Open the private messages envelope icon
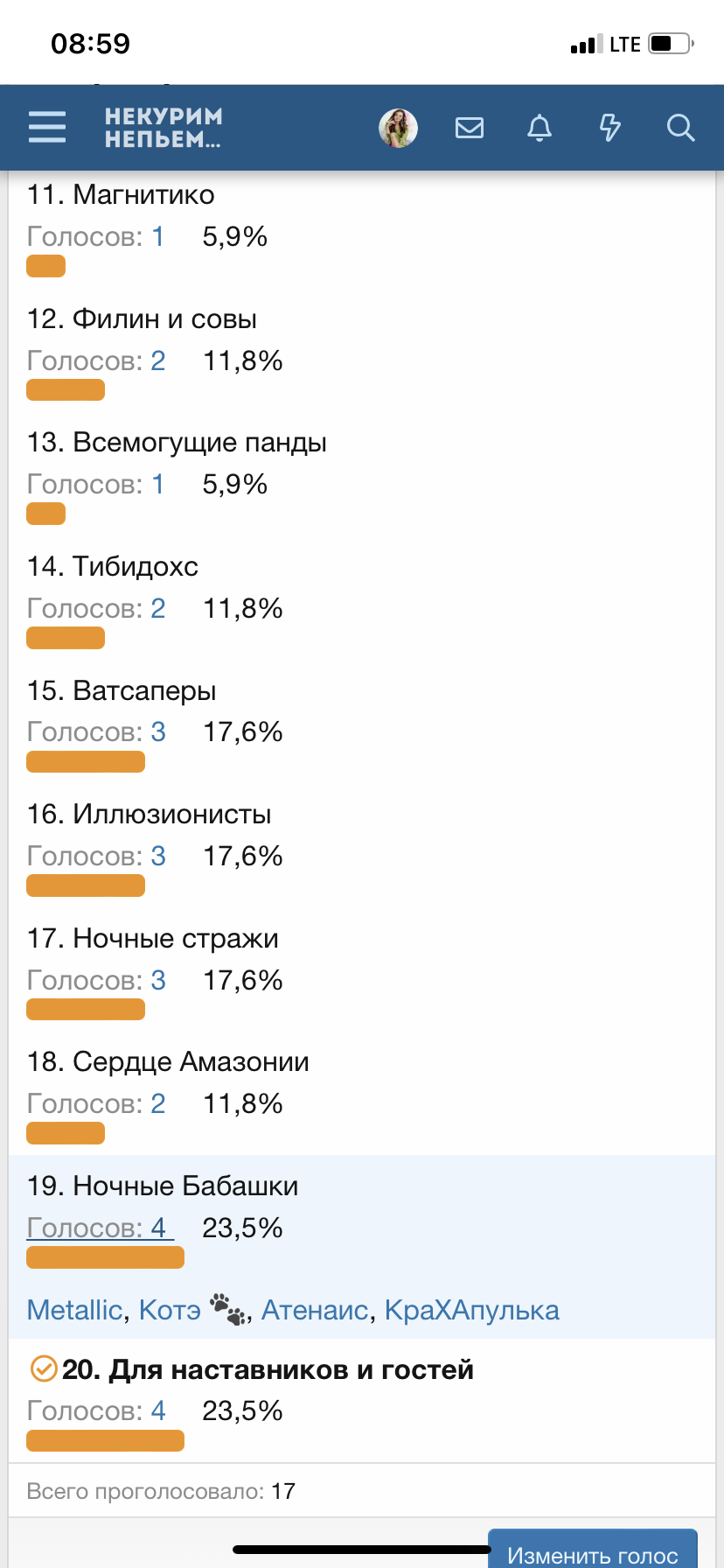This screenshot has width=724, height=1568. pyautogui.click(x=470, y=128)
